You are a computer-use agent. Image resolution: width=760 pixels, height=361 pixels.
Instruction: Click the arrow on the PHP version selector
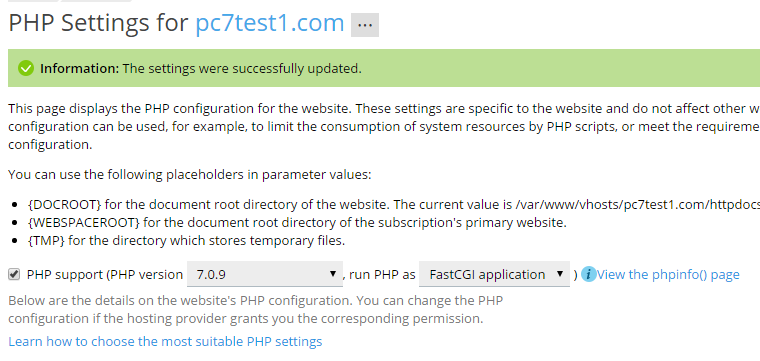click(333, 274)
